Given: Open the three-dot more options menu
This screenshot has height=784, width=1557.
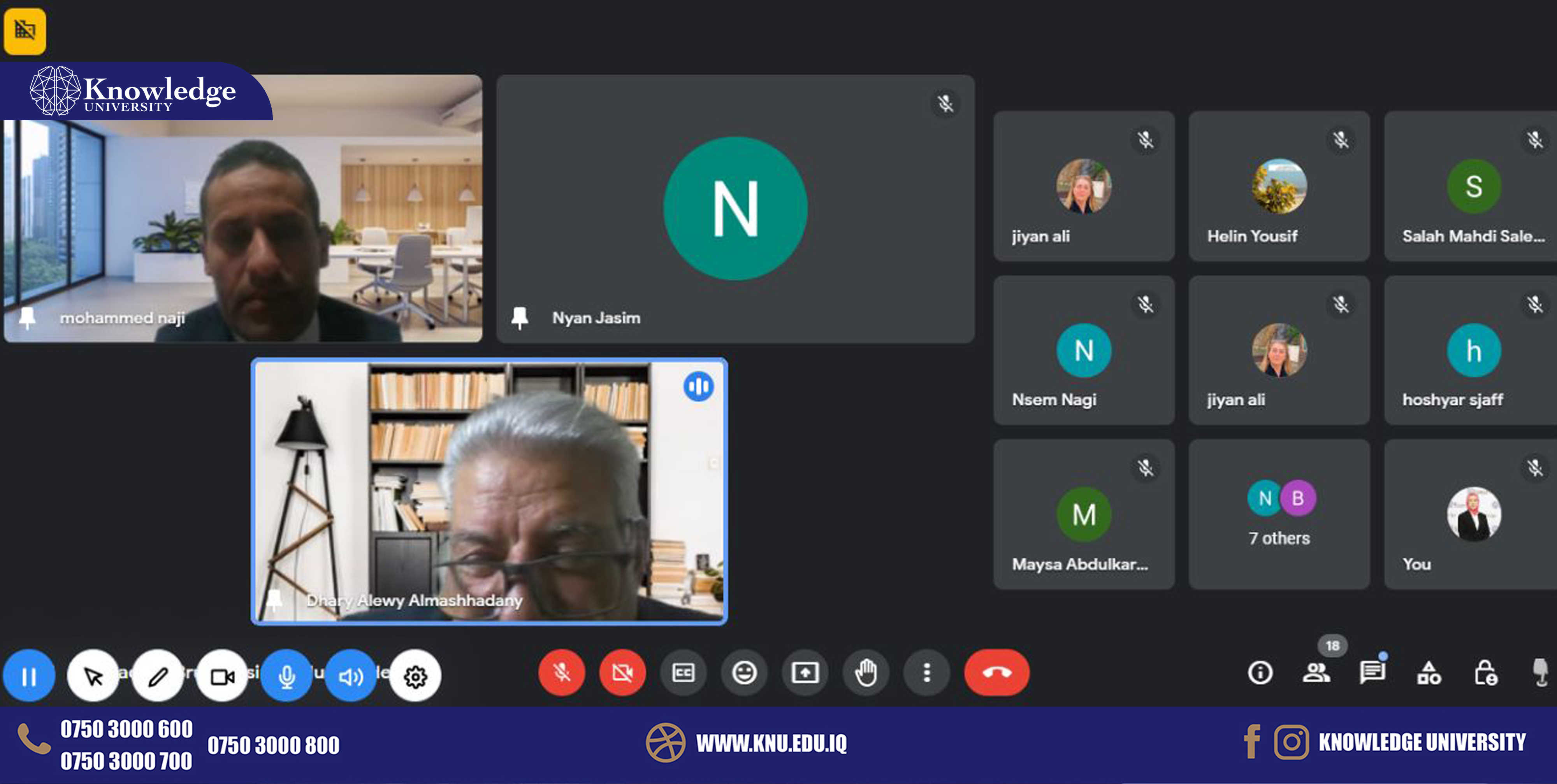Looking at the screenshot, I should pyautogui.click(x=926, y=672).
